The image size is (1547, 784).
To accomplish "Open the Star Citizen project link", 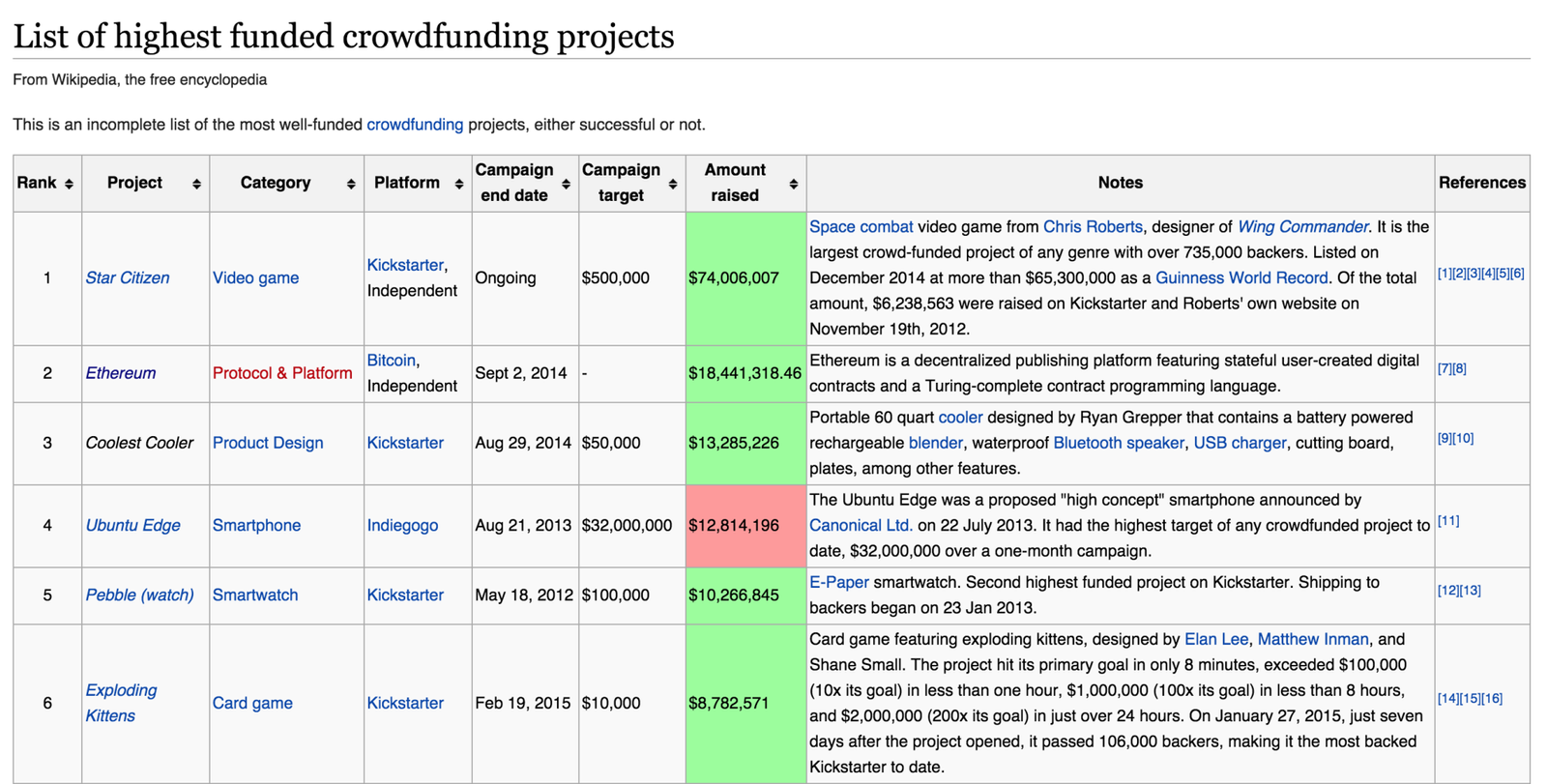I will click(128, 278).
